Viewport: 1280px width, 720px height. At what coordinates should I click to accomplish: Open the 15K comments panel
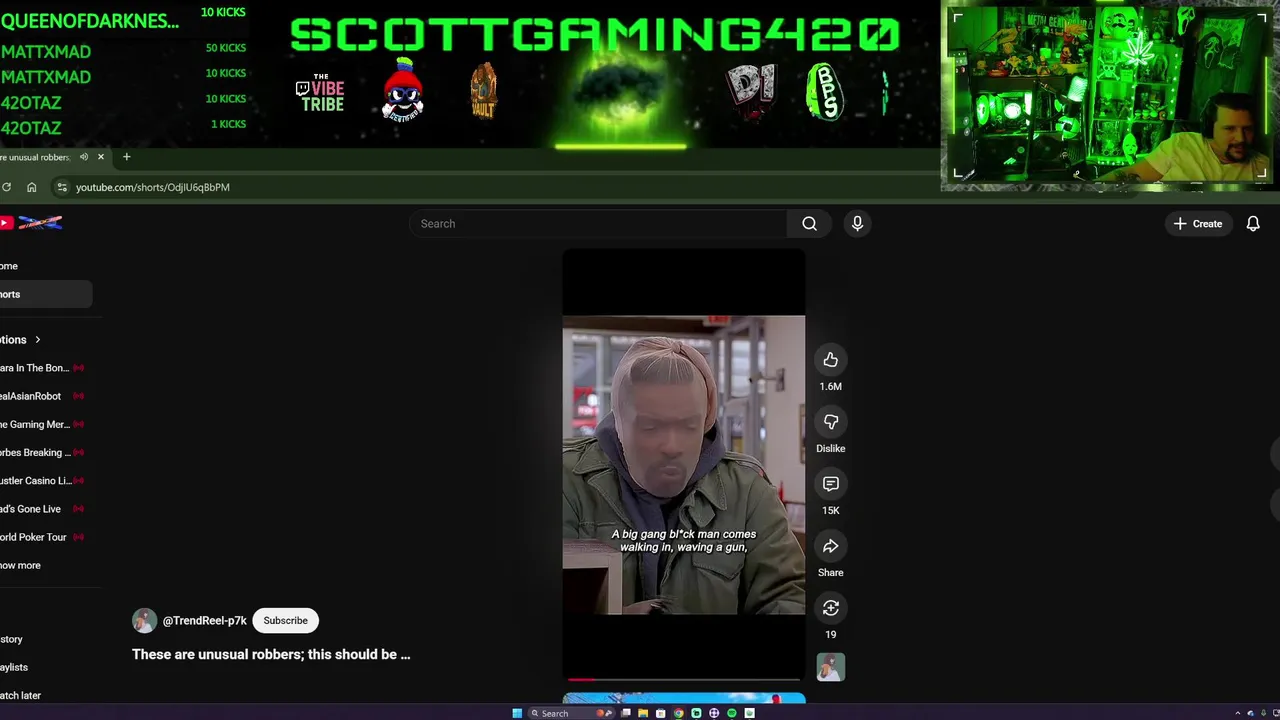pyautogui.click(x=830, y=484)
